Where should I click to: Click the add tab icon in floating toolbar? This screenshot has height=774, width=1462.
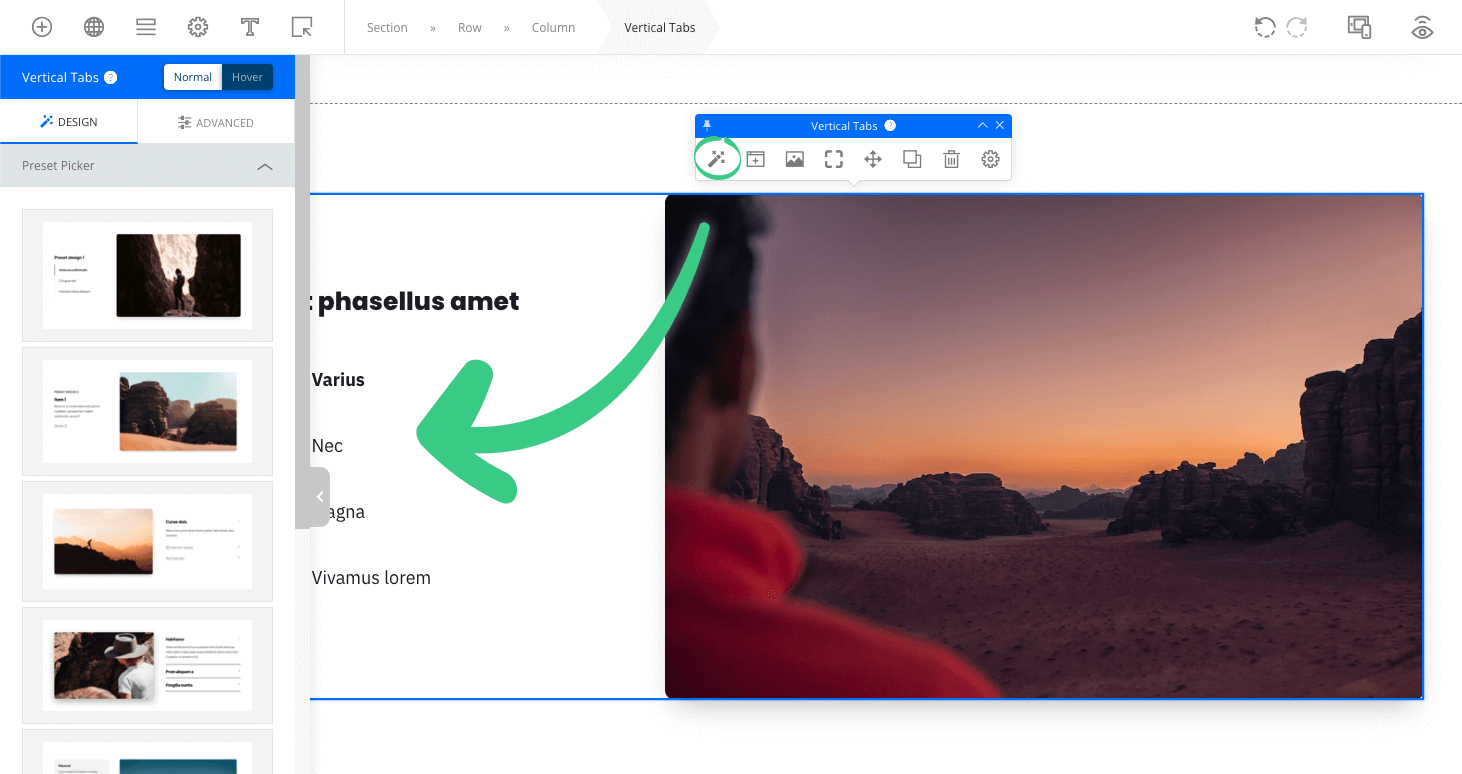click(x=756, y=159)
